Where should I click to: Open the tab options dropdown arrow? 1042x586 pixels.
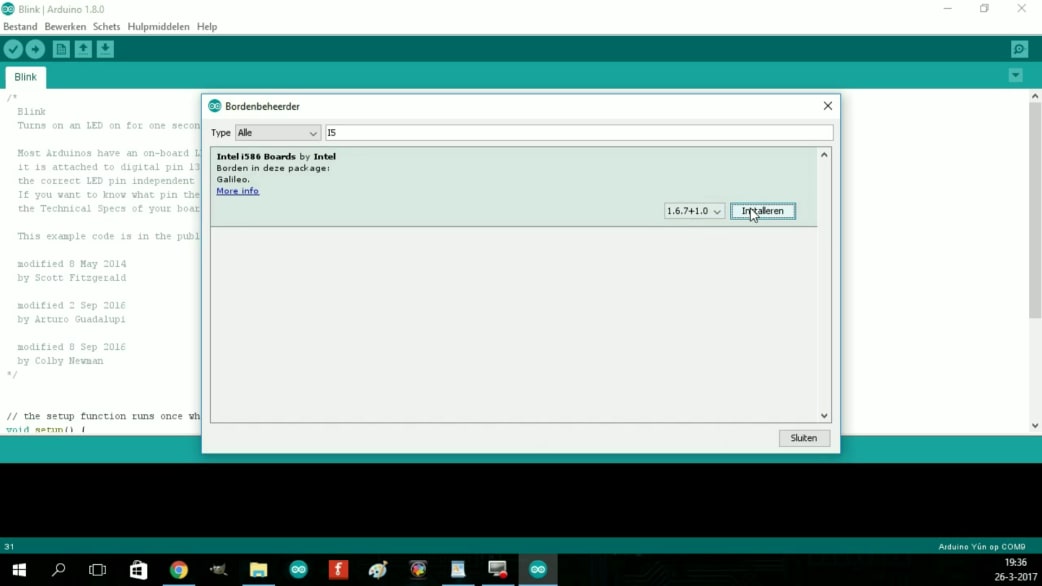(x=1015, y=75)
